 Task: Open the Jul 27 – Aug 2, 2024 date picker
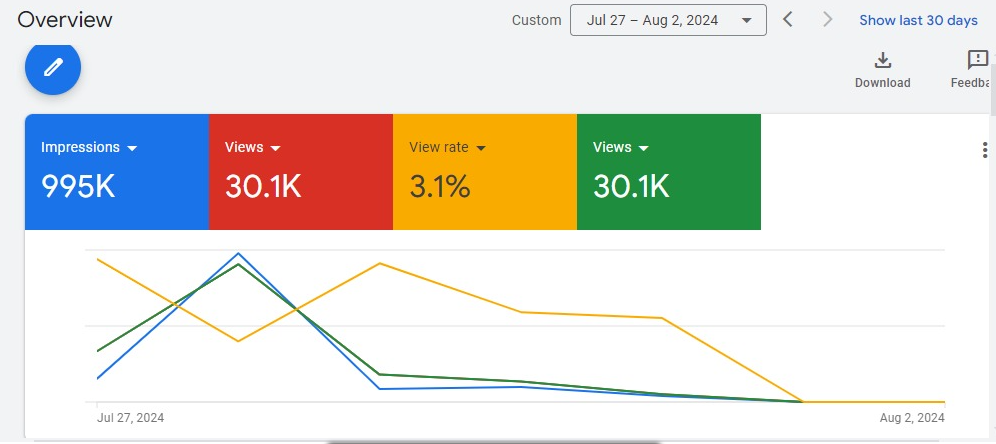click(x=668, y=20)
